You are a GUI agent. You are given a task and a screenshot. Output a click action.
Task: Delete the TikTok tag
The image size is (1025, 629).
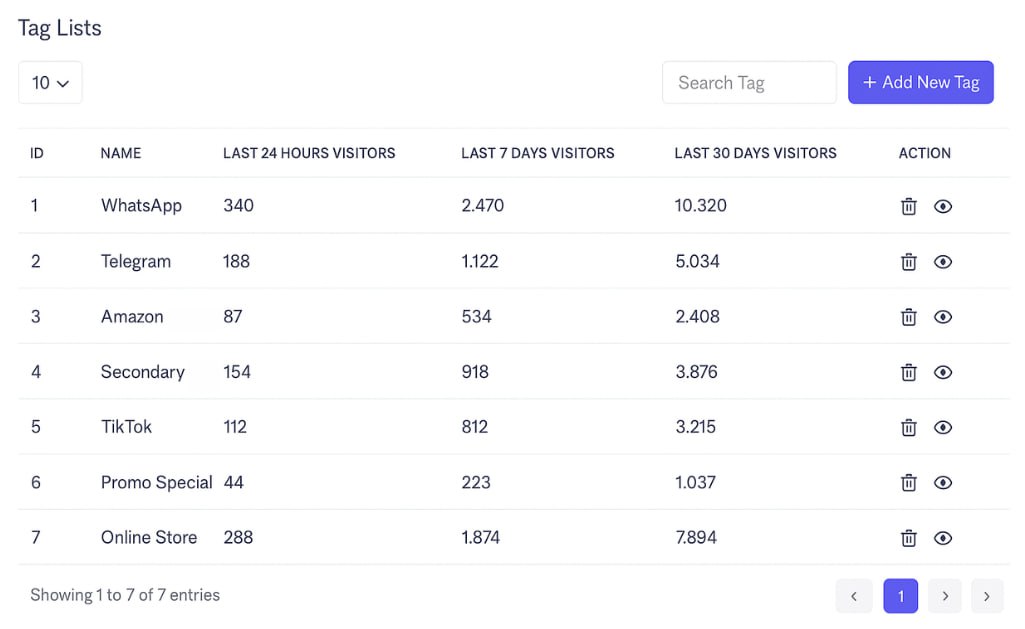(x=908, y=427)
